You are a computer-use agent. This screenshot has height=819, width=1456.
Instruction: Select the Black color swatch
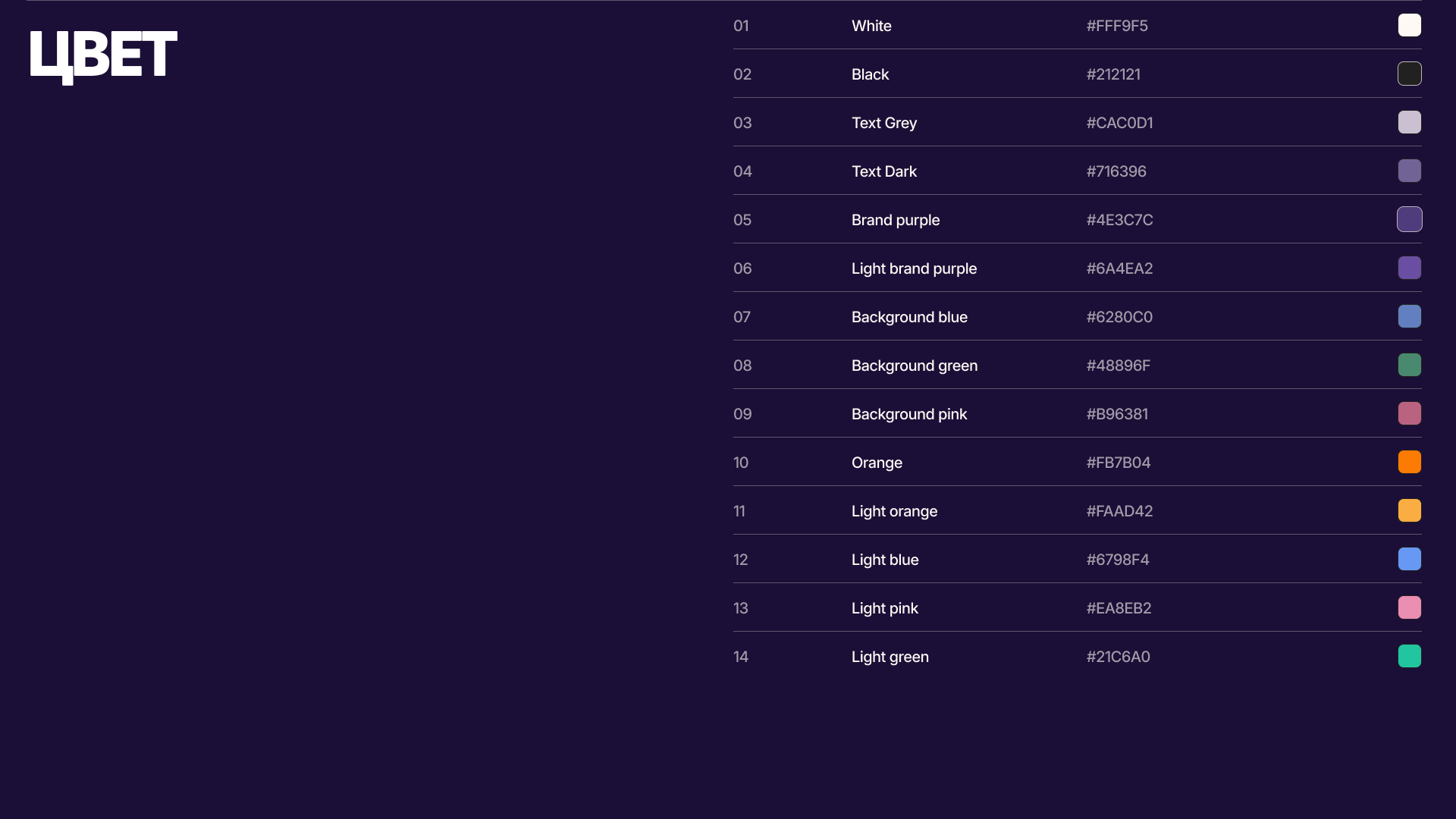(x=1409, y=74)
